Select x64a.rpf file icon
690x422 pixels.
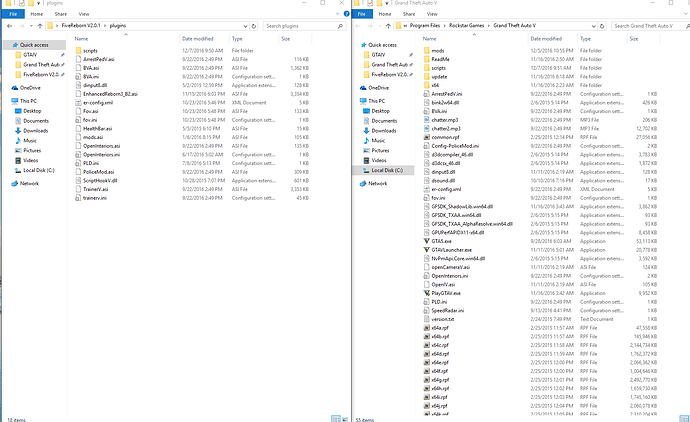pyautogui.click(x=426, y=328)
